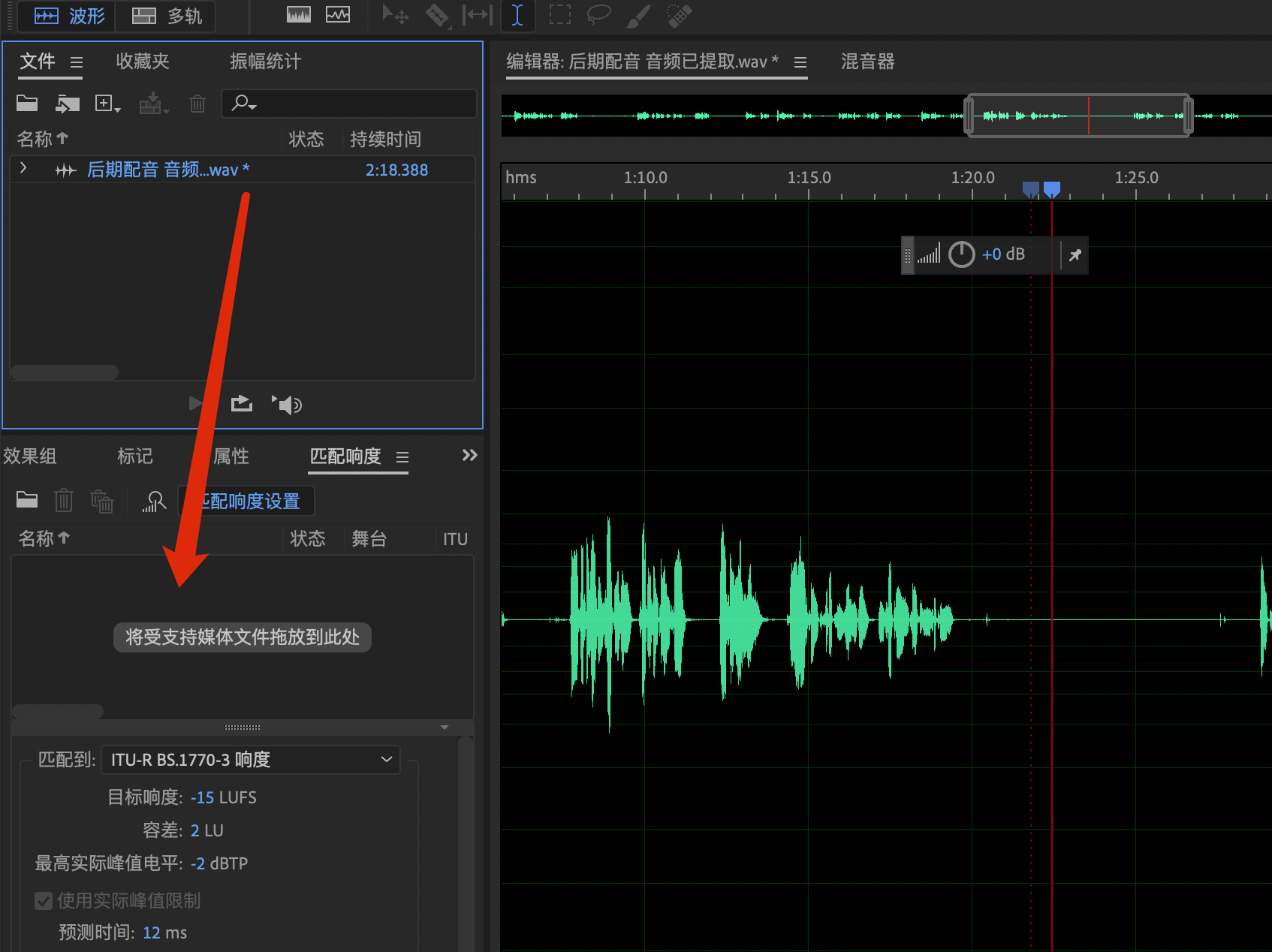Click the import file icon in Files panel
This screenshot has width=1272, height=952.
click(x=68, y=104)
